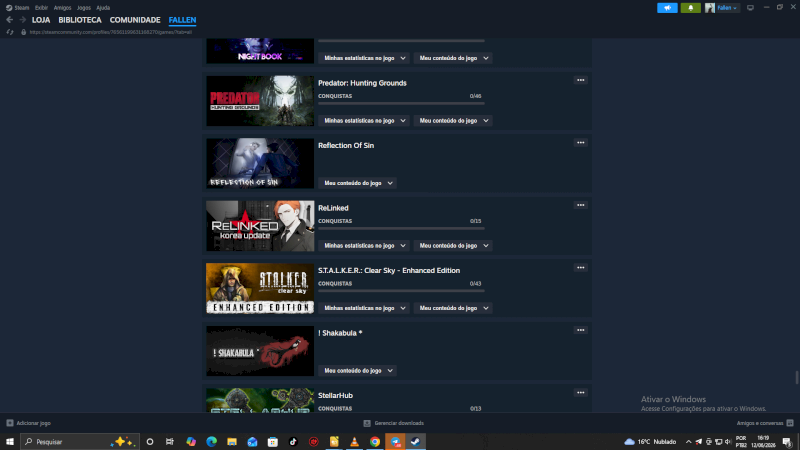Screen dimensions: 800x450
Task: Switch to Big Picture mode icon
Action: pyautogui.click(x=750, y=8)
